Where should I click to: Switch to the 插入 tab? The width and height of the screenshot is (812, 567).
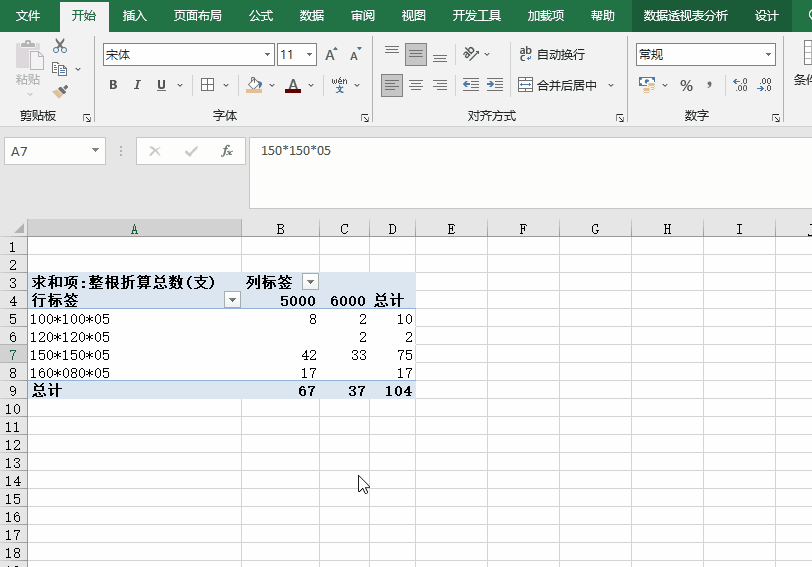click(x=135, y=16)
